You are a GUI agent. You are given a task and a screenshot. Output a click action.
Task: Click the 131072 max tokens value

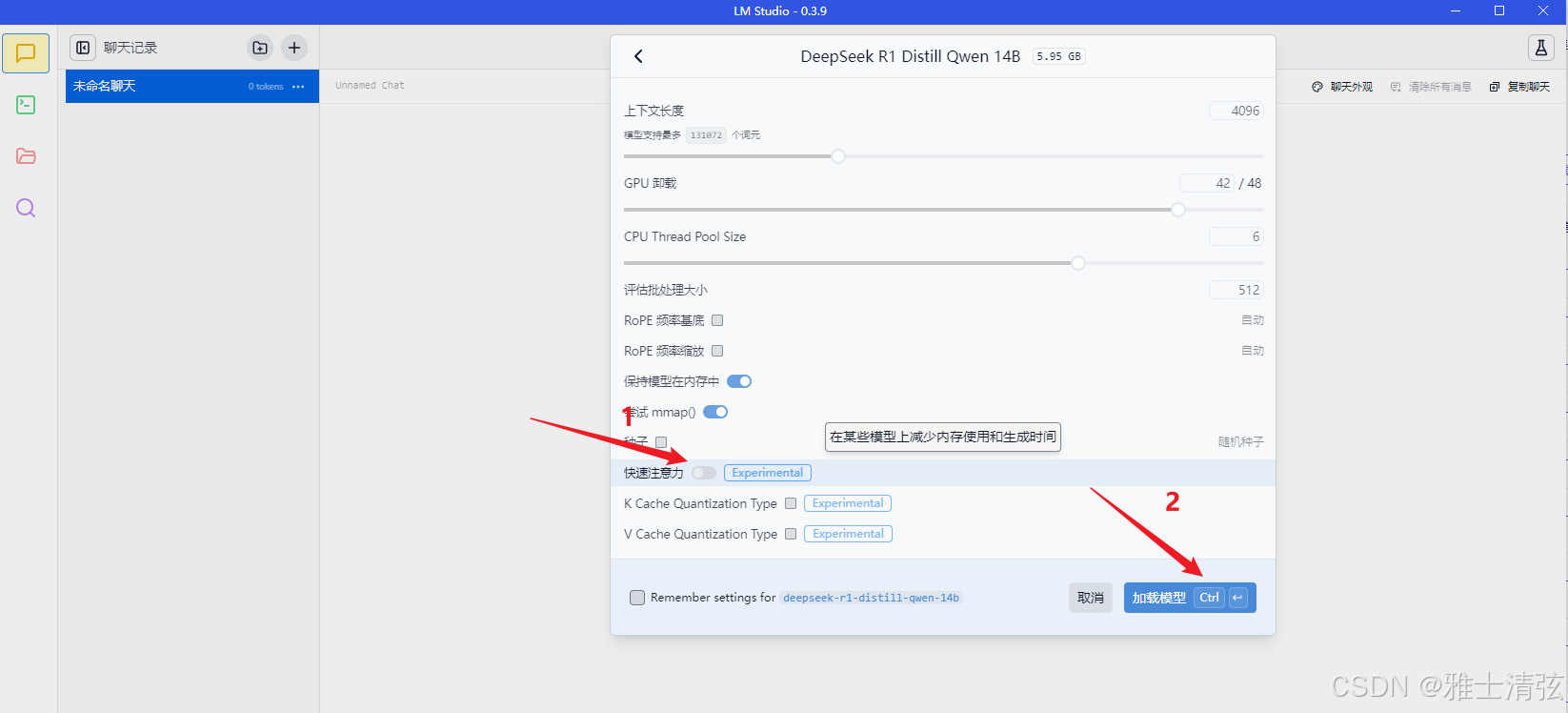coord(706,135)
